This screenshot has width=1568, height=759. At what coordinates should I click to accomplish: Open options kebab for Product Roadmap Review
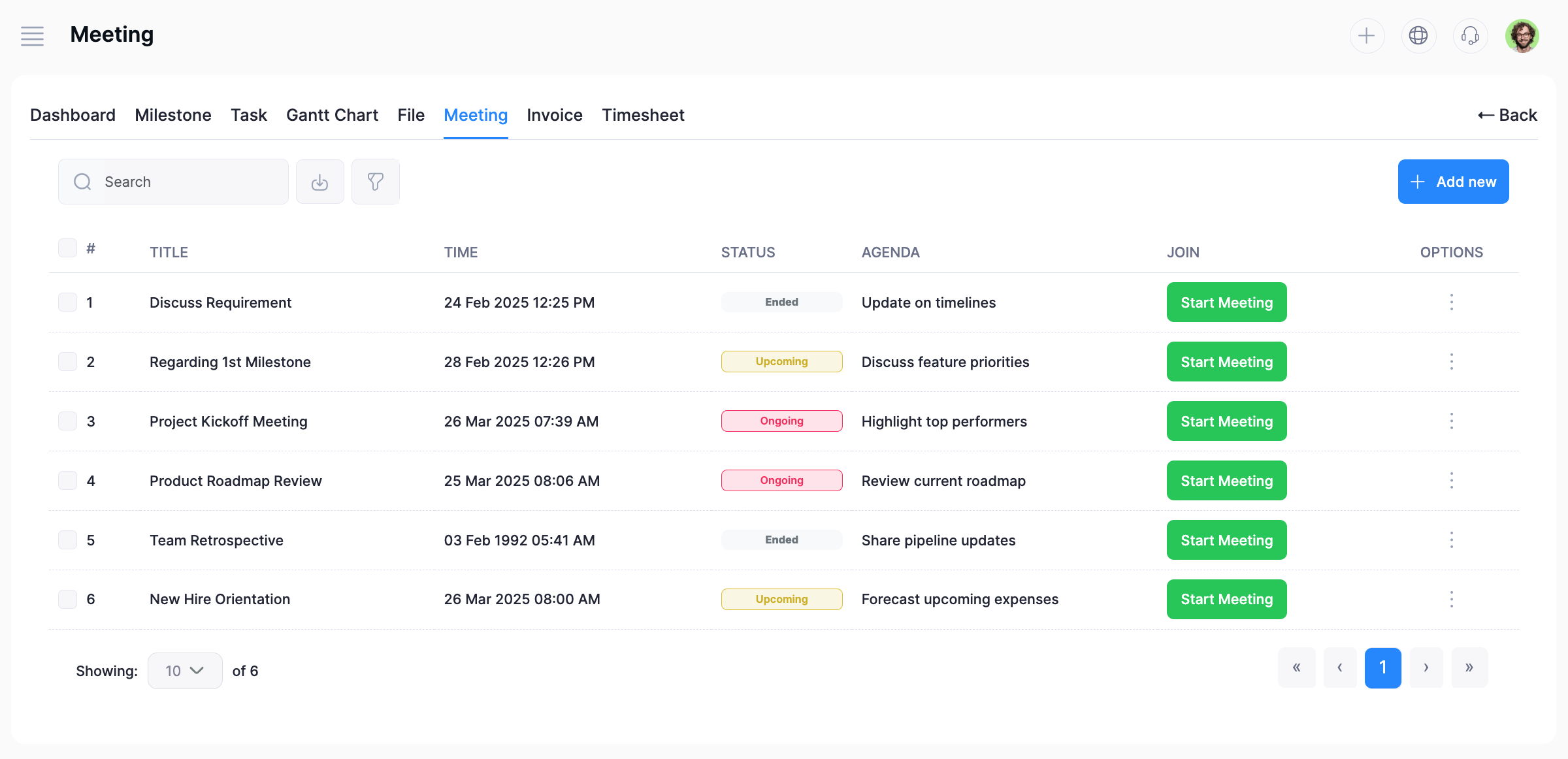1451,481
